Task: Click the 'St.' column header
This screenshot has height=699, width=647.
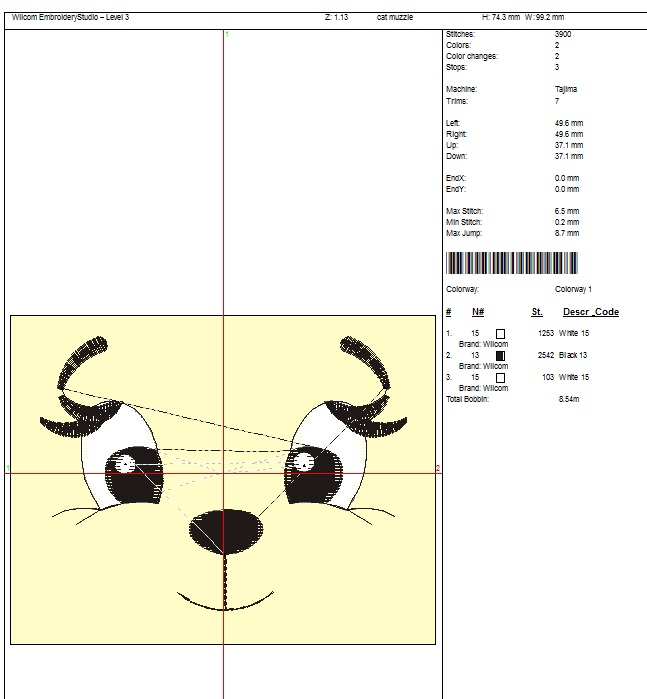Action: click(x=537, y=312)
